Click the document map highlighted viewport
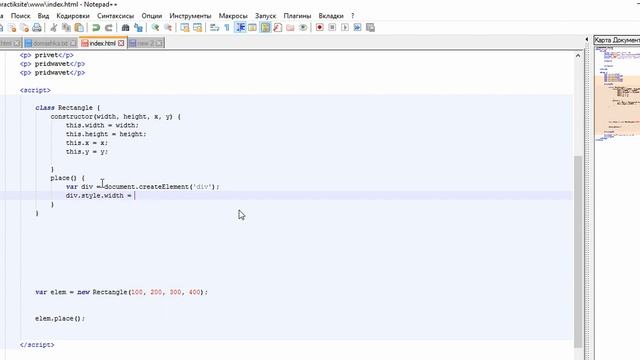Screen dimensions: 640x360 (617, 105)
